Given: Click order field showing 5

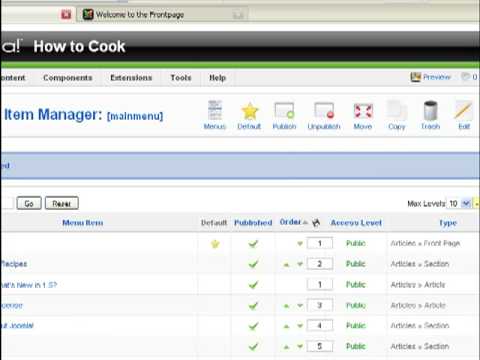Looking at the screenshot, I should 320,346.
